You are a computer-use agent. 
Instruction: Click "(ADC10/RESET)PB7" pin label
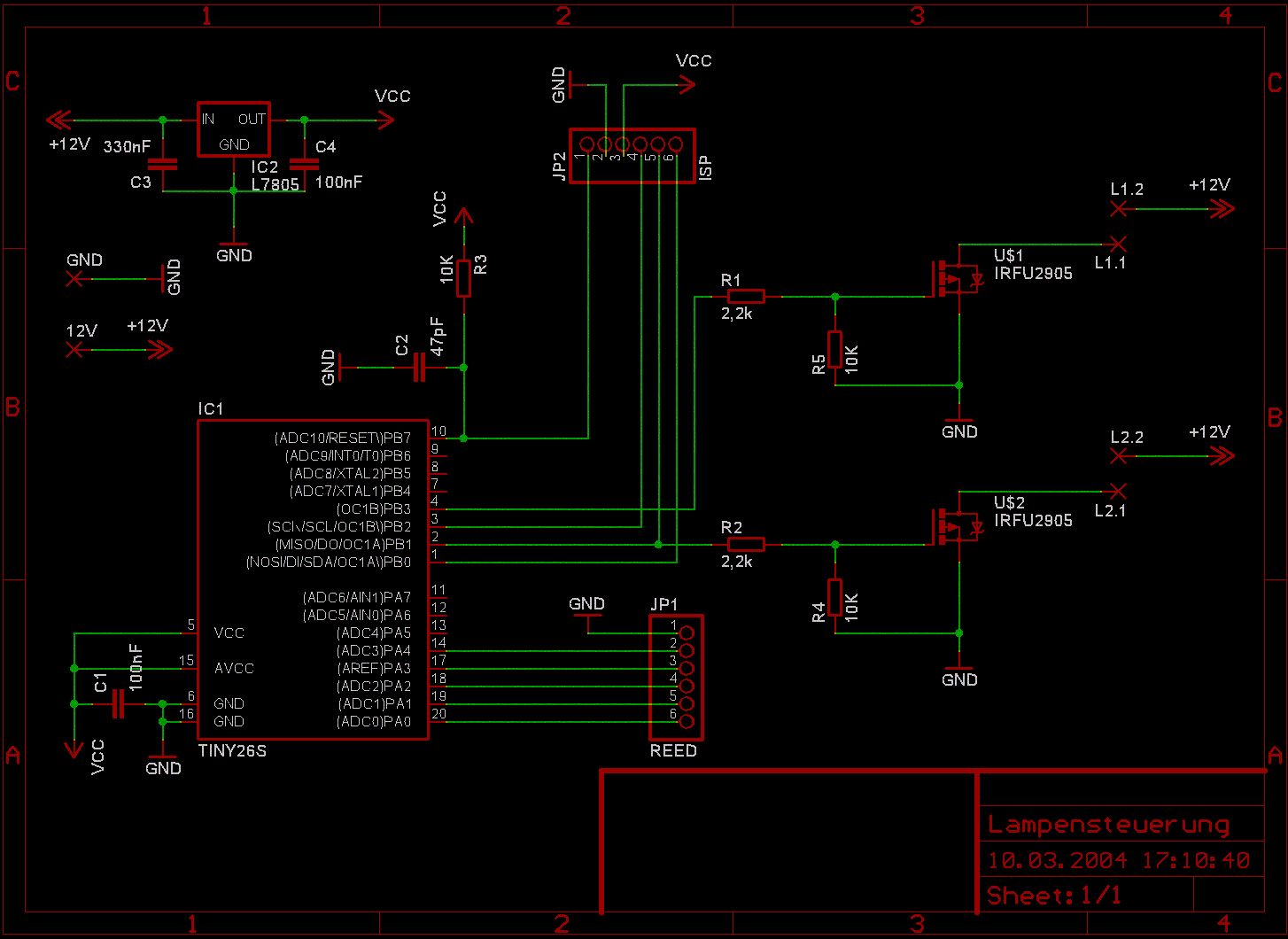(343, 438)
